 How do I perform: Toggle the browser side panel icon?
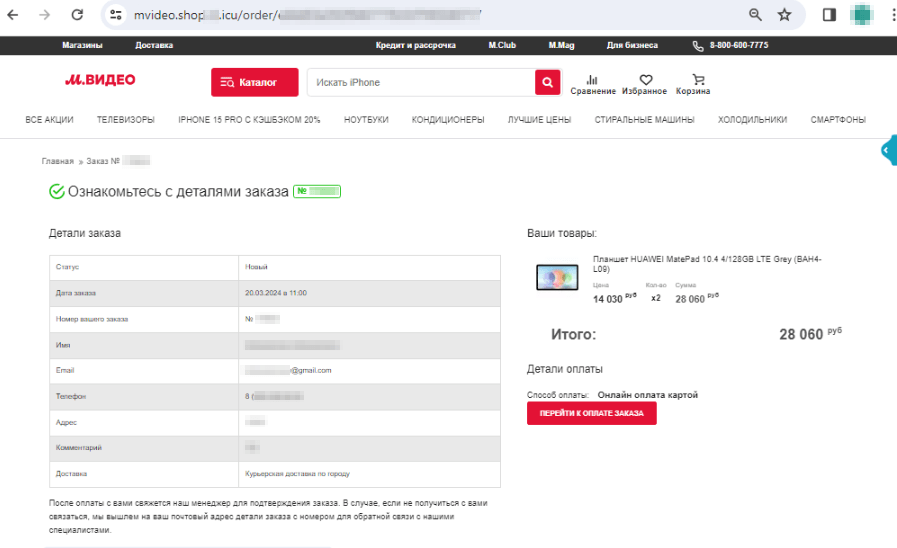click(x=829, y=15)
